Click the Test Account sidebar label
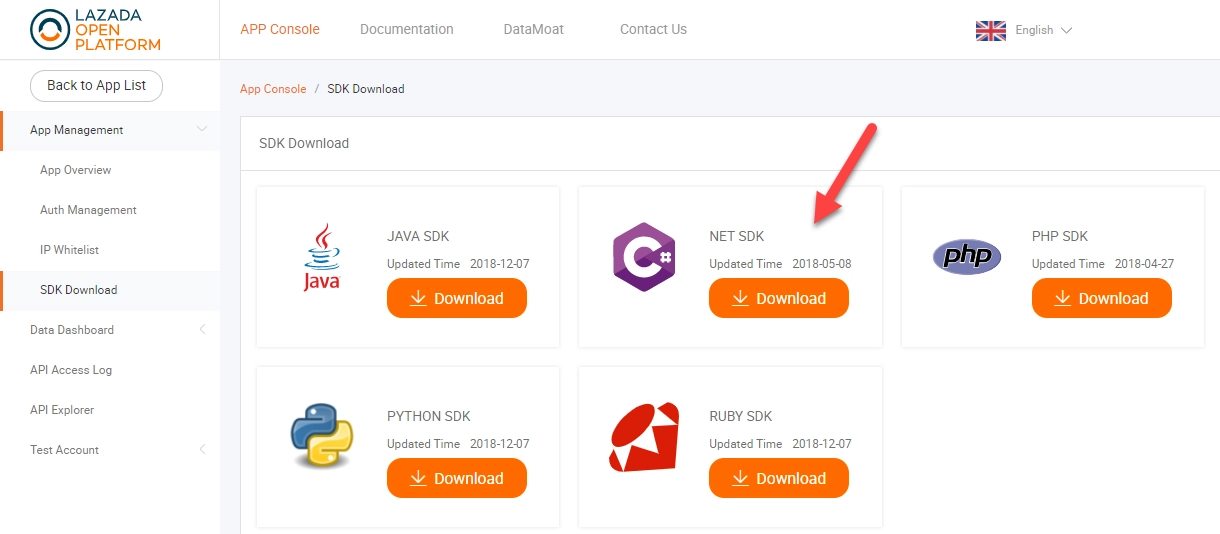The image size is (1220, 534). [64, 450]
